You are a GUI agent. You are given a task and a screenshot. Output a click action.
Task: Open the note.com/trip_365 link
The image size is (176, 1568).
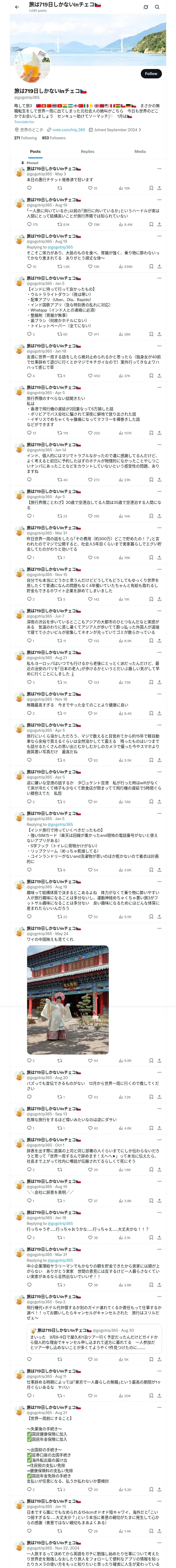pyautogui.click(x=69, y=130)
